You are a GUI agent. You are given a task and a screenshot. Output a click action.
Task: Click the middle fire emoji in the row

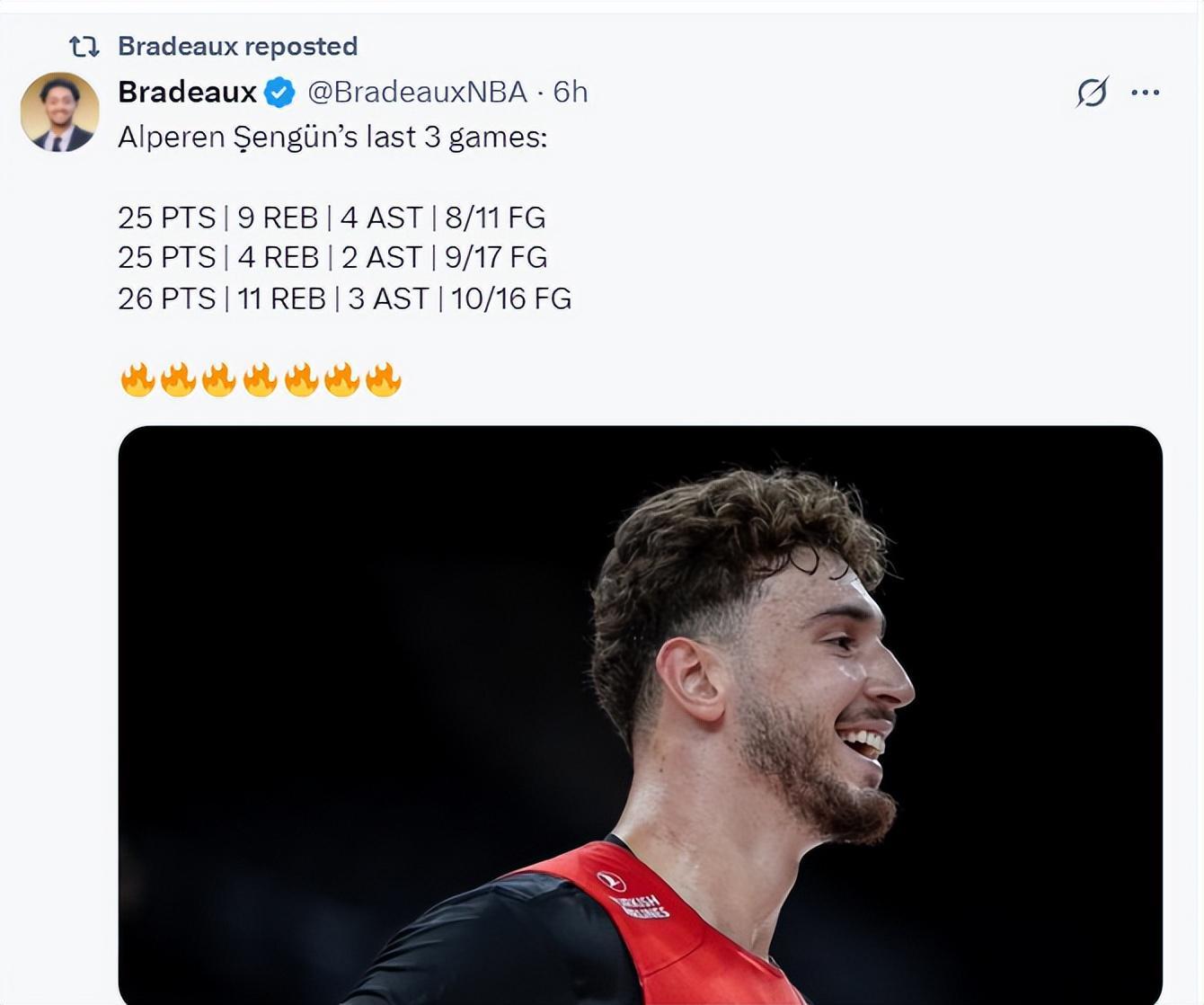pos(260,379)
